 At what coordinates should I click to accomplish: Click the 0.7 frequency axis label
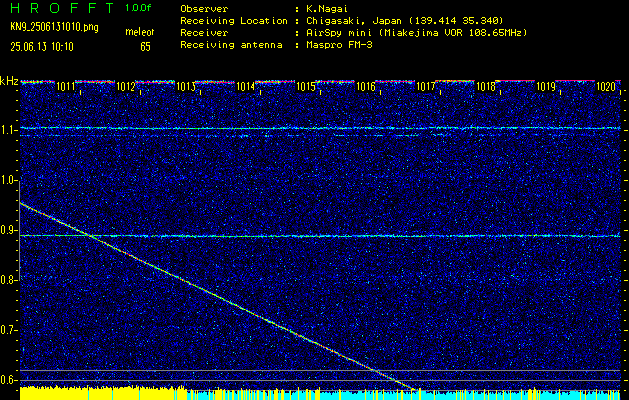tap(7, 330)
